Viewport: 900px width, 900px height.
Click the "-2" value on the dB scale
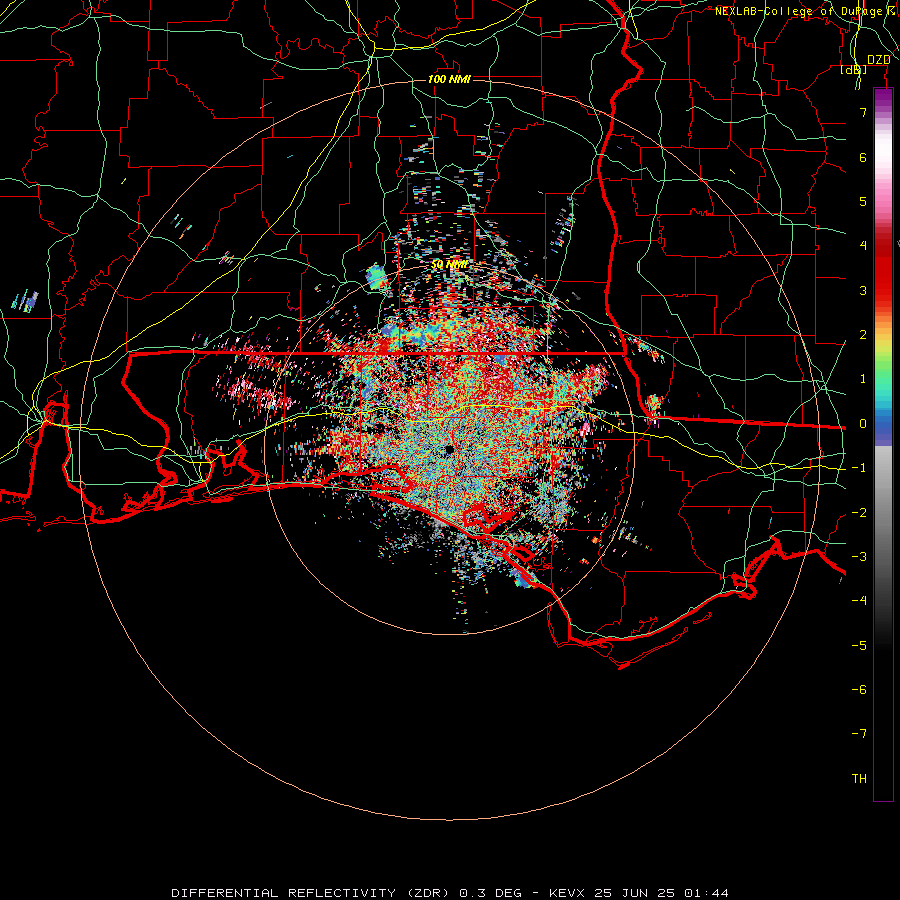click(x=859, y=513)
